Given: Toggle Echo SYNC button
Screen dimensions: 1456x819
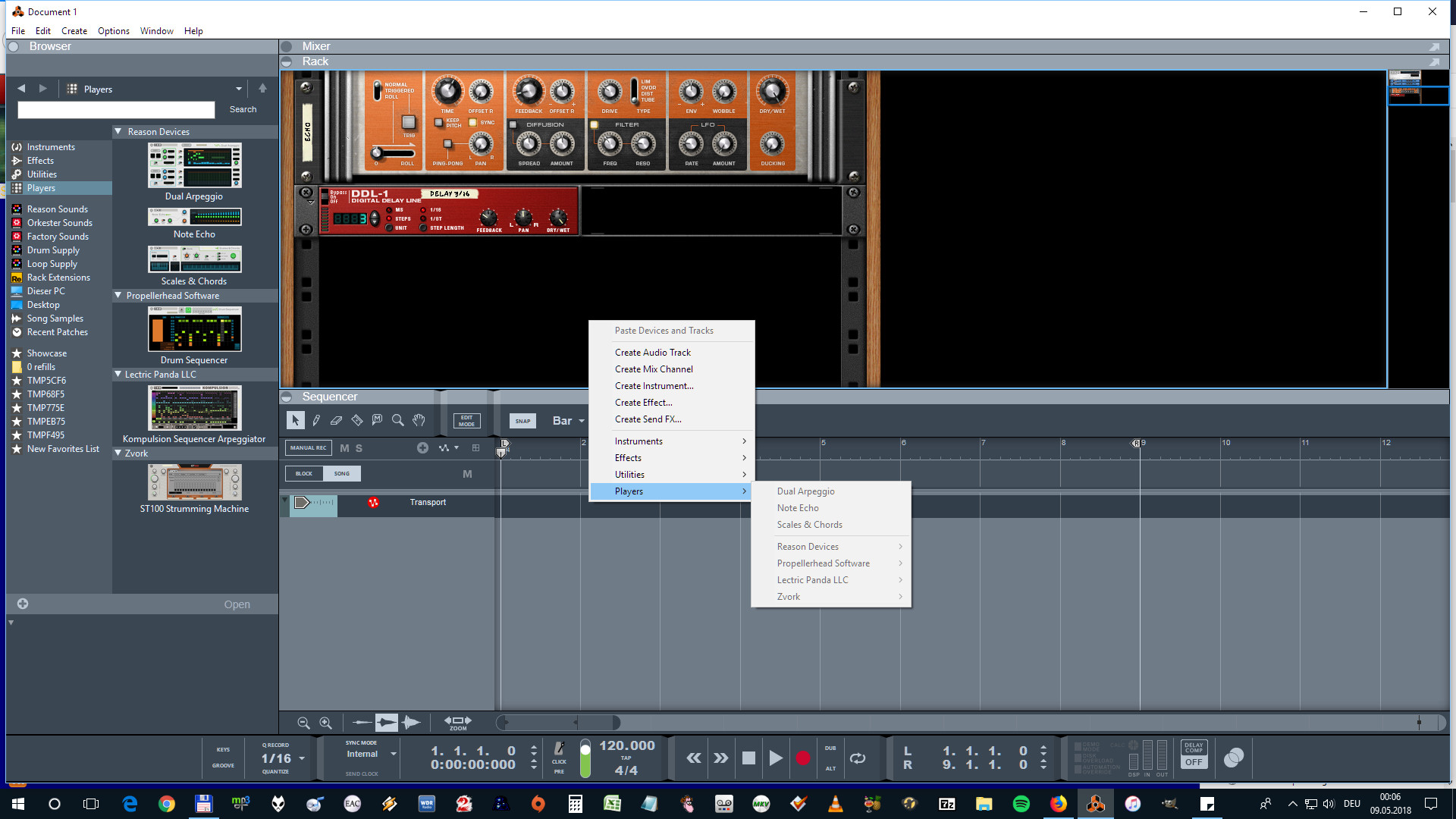Looking at the screenshot, I should tap(472, 122).
